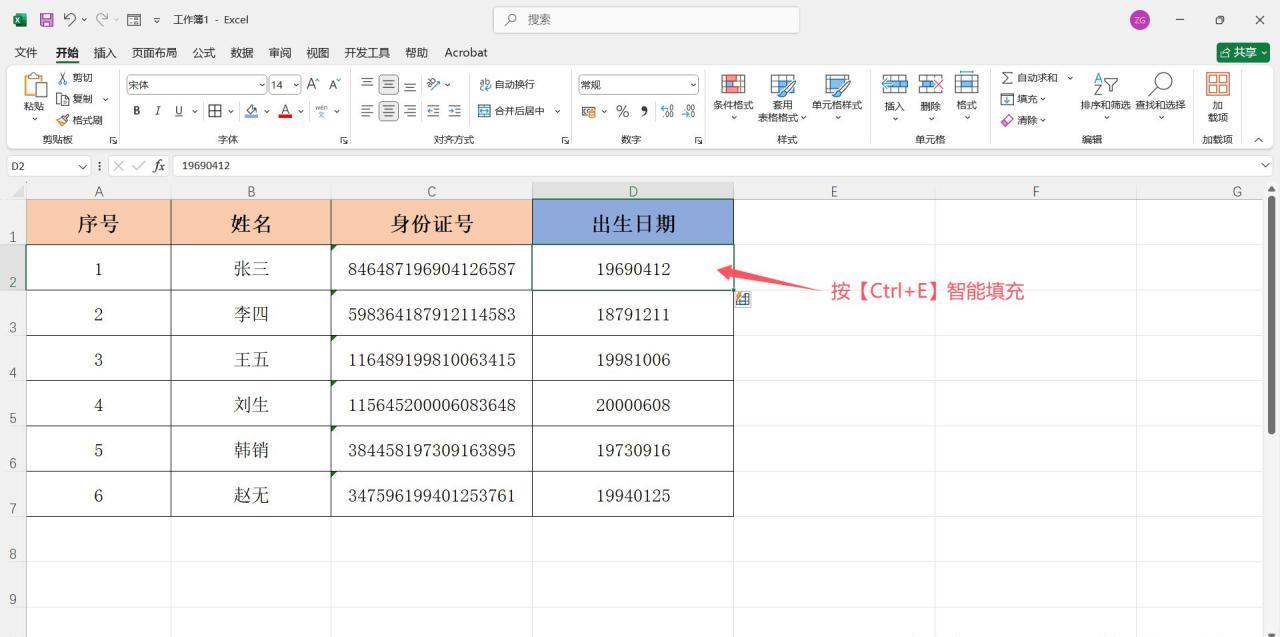
Task: Open Sort & Filter (排序和筛选)
Action: 1105,96
